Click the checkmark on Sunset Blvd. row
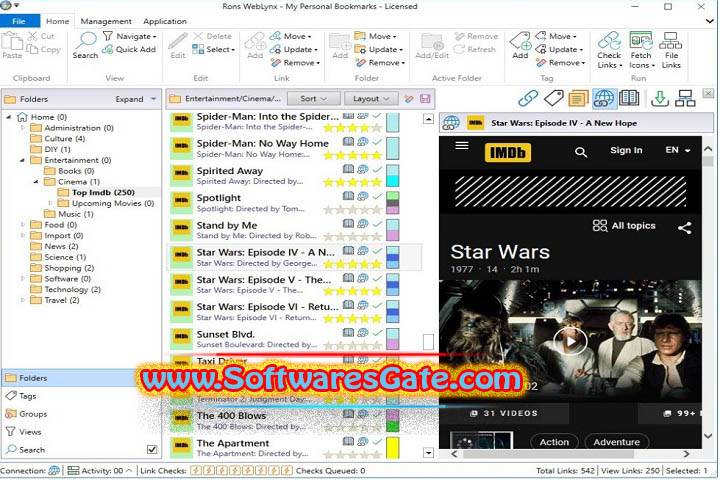 pos(377,333)
